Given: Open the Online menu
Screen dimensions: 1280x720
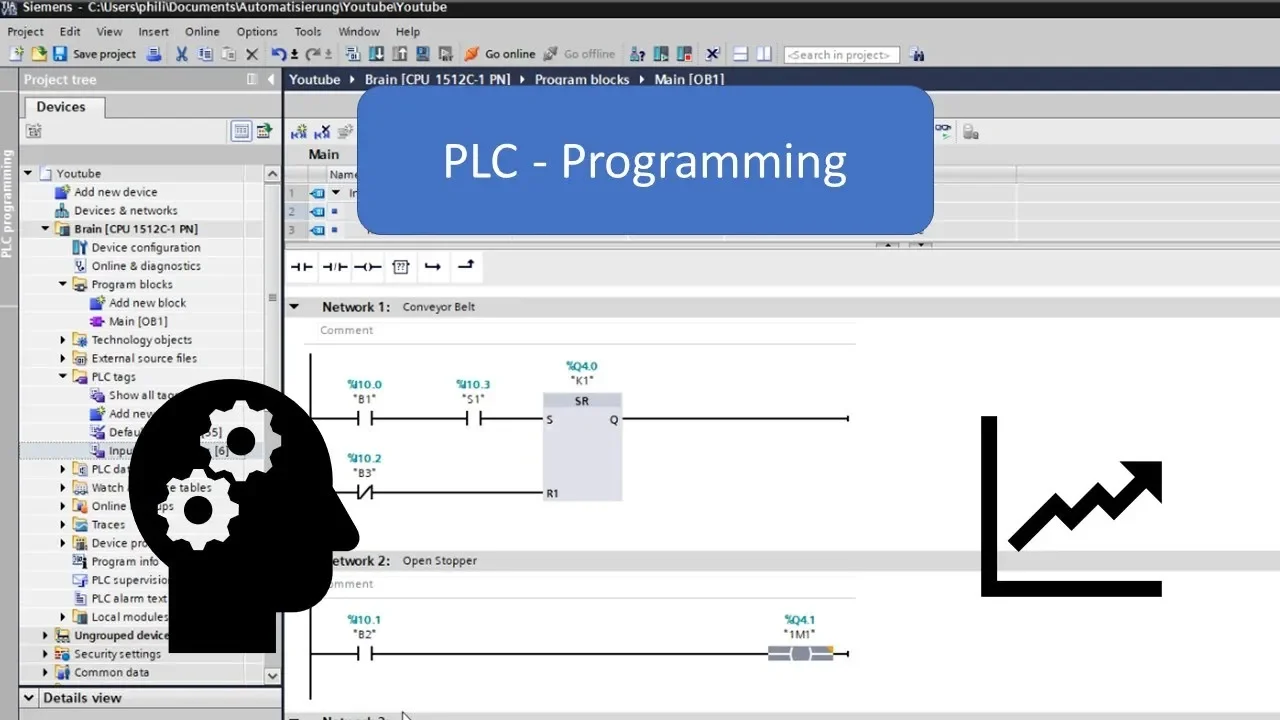Looking at the screenshot, I should pos(202,31).
